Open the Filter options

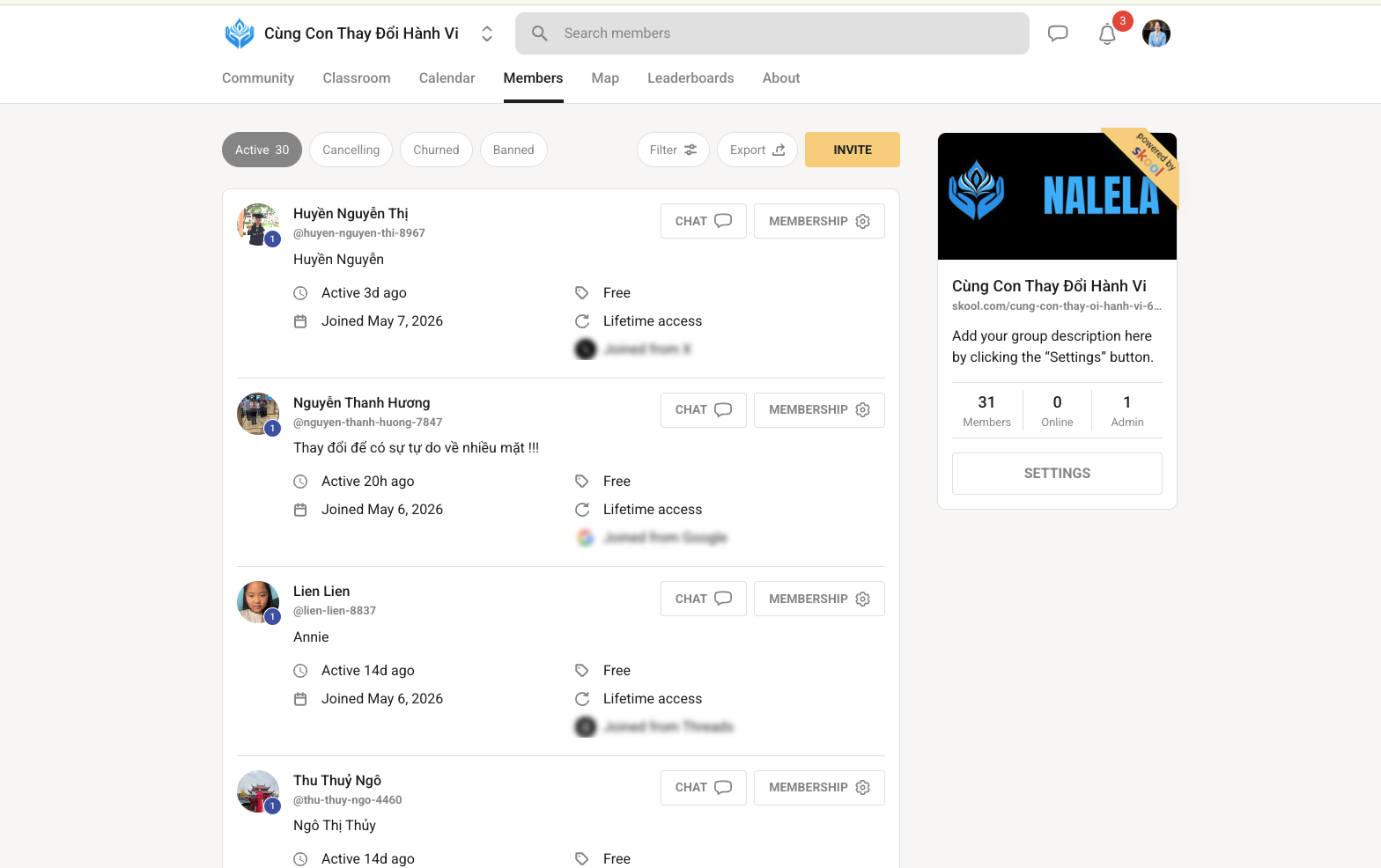(x=673, y=150)
